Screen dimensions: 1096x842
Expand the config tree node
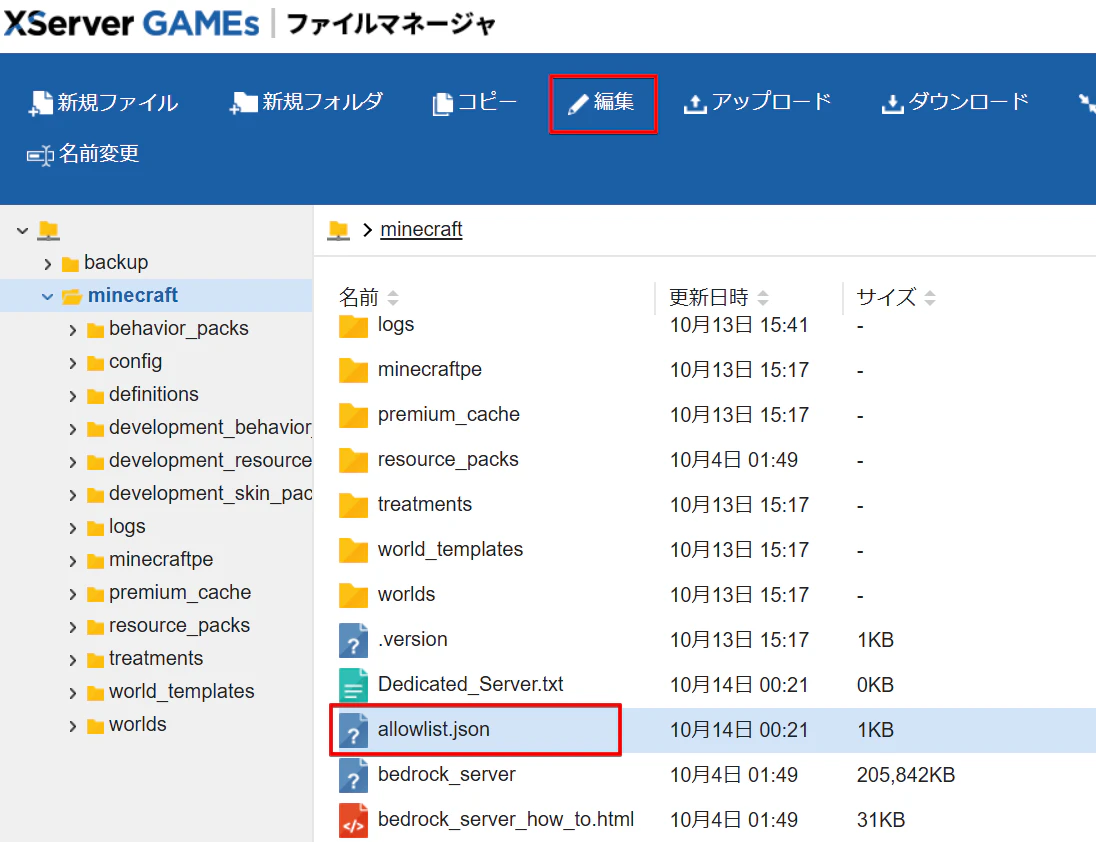coord(73,363)
